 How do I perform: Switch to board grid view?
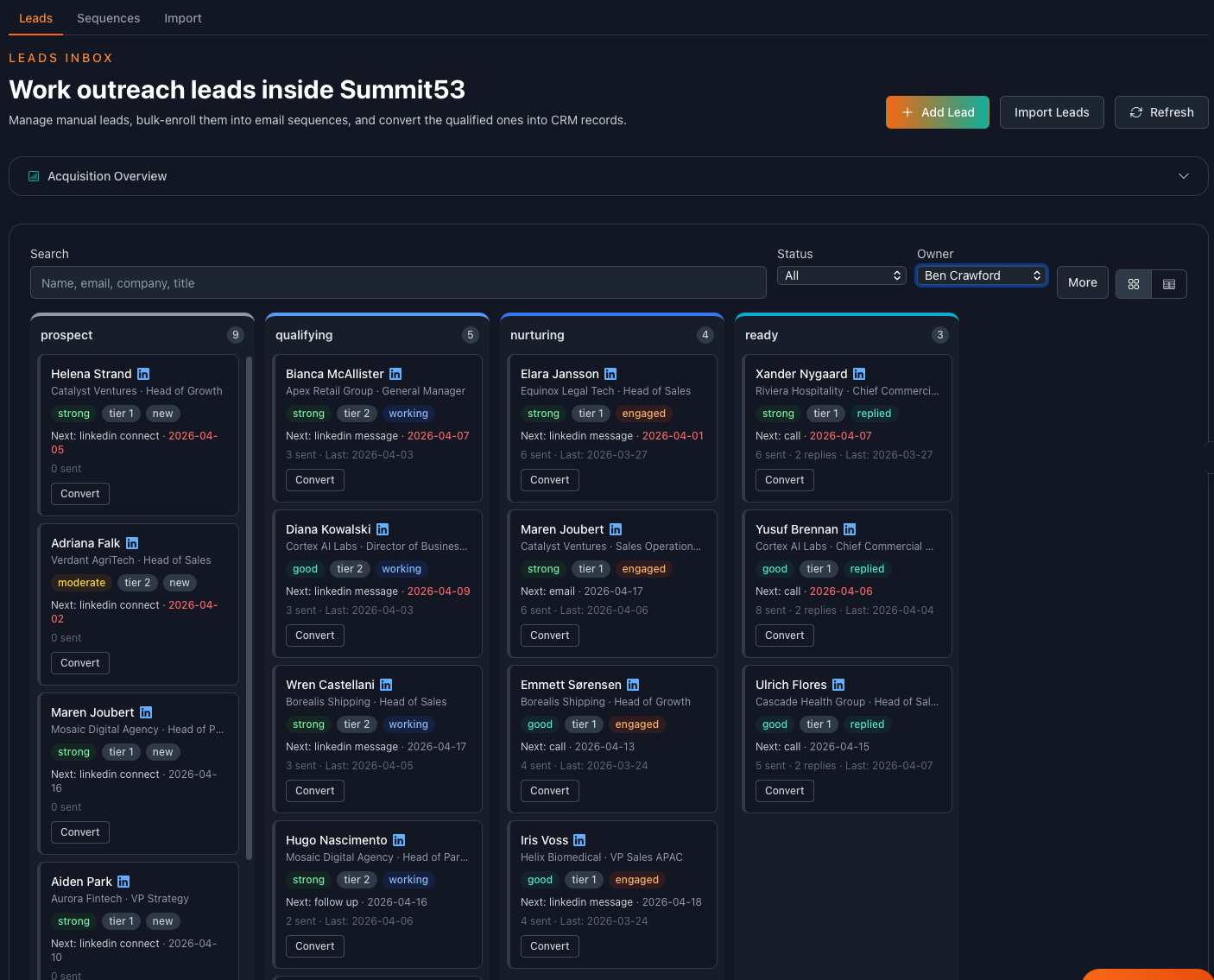1134,284
